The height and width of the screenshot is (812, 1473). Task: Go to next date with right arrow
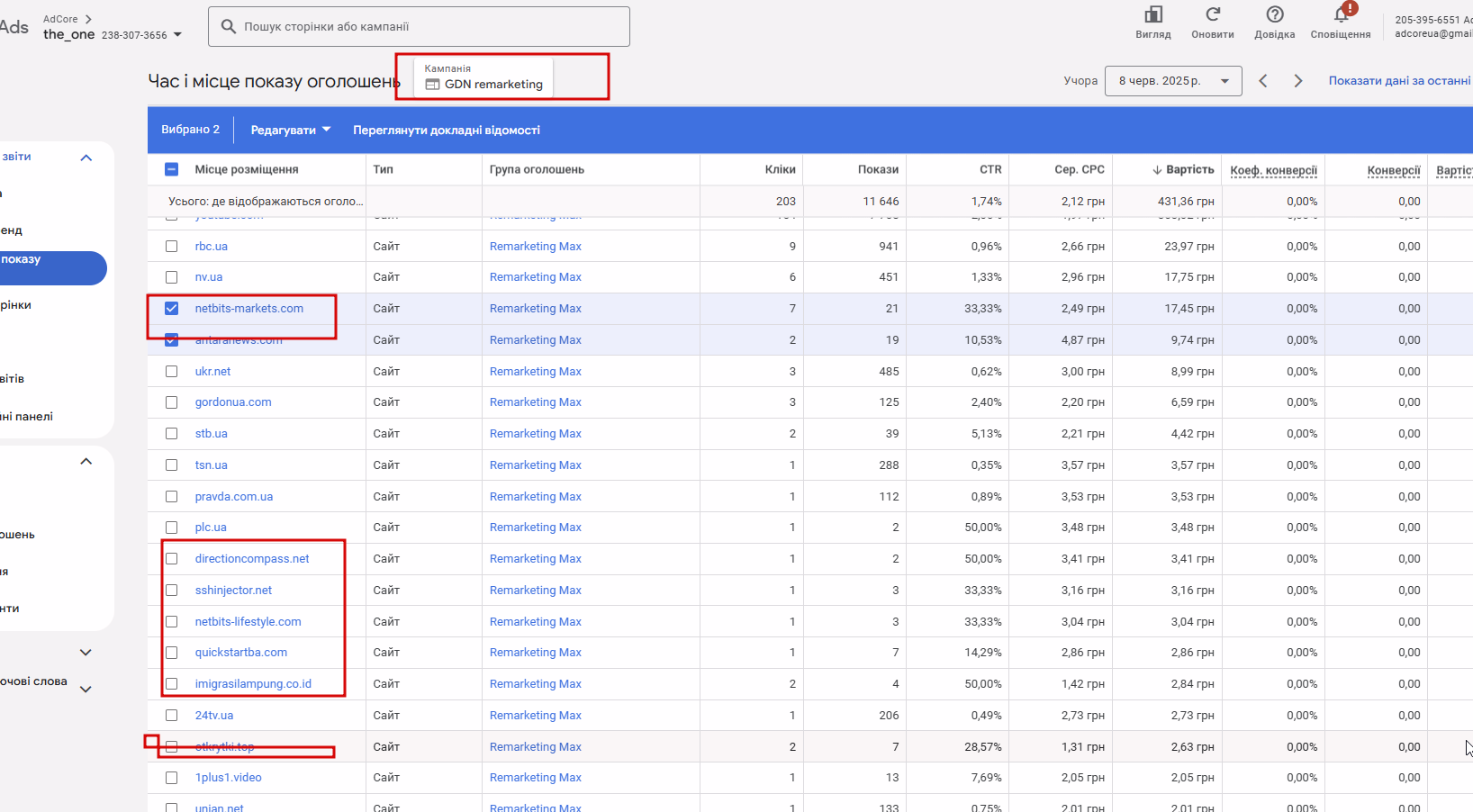tap(1297, 81)
